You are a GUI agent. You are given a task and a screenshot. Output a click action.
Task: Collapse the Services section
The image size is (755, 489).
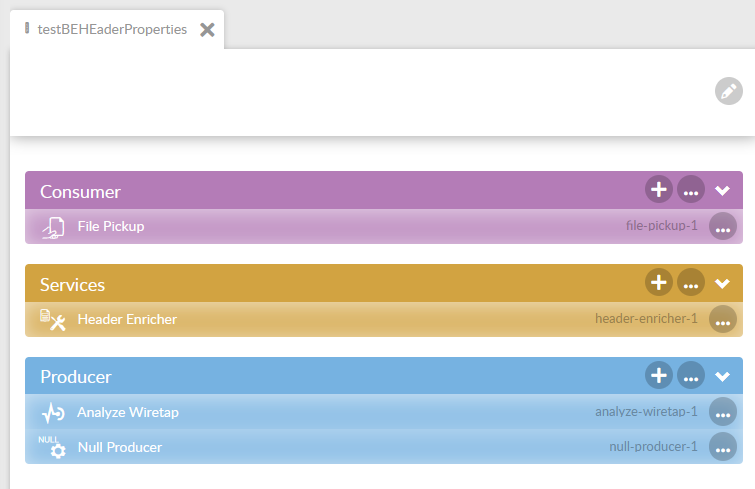coord(724,283)
